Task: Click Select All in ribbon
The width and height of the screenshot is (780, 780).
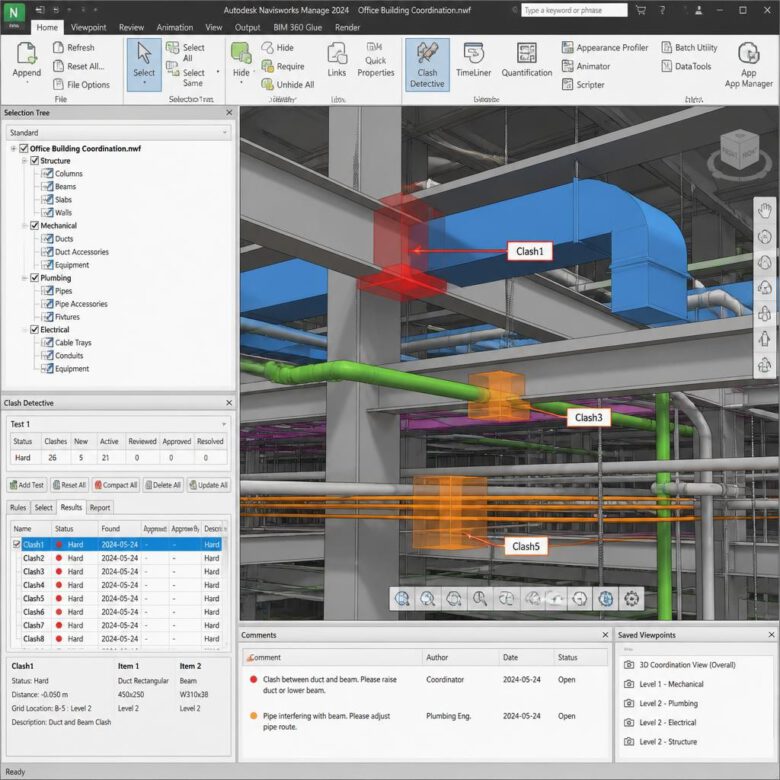Action: coord(186,52)
